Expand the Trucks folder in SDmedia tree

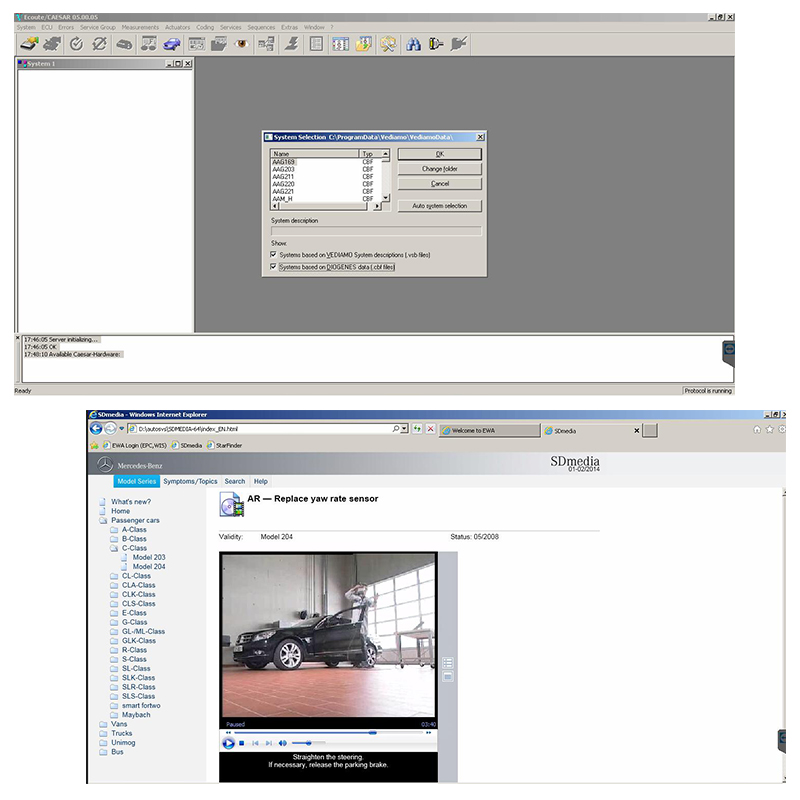[104, 733]
